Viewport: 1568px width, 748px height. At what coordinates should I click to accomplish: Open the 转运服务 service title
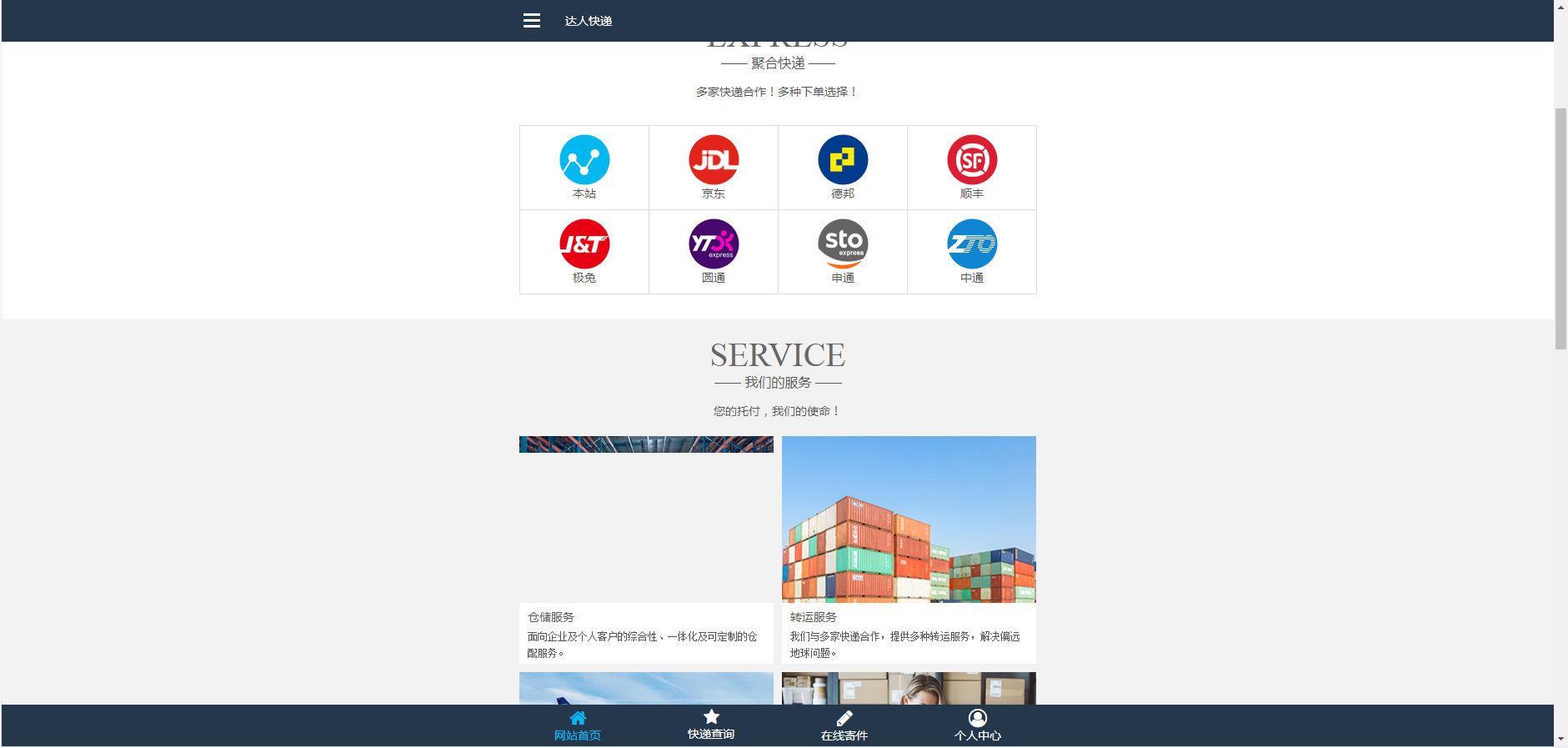pos(814,617)
